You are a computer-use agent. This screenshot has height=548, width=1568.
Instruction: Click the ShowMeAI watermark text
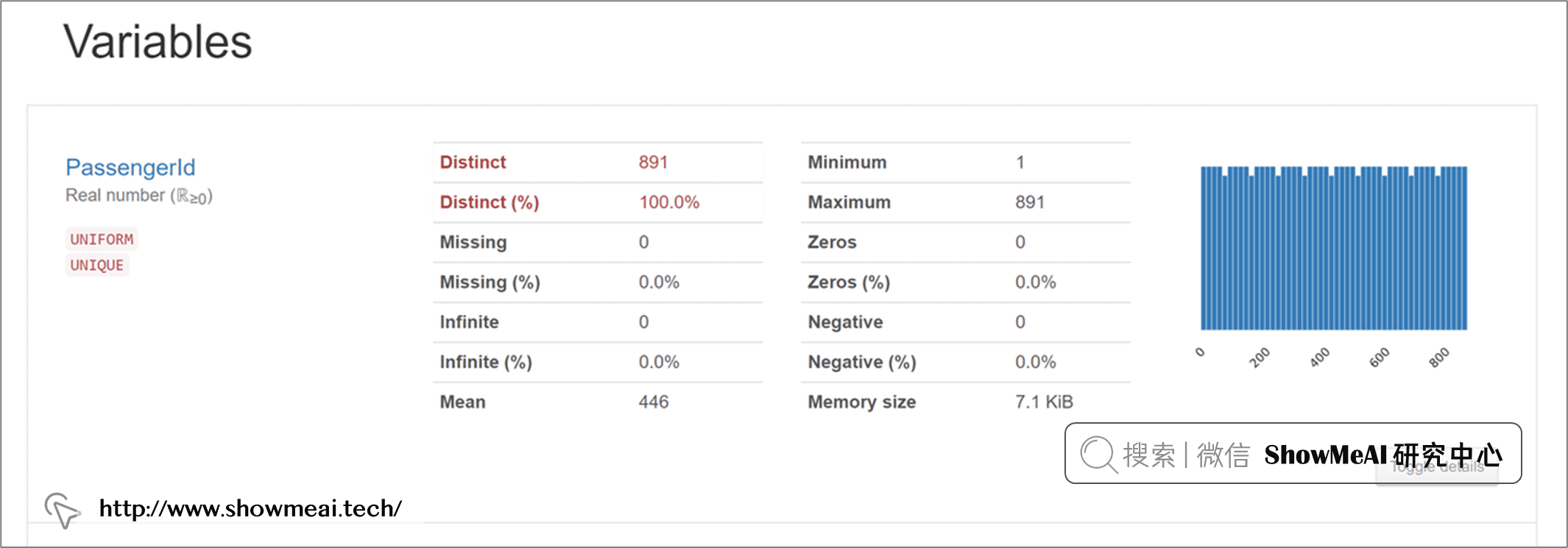coord(1382,455)
